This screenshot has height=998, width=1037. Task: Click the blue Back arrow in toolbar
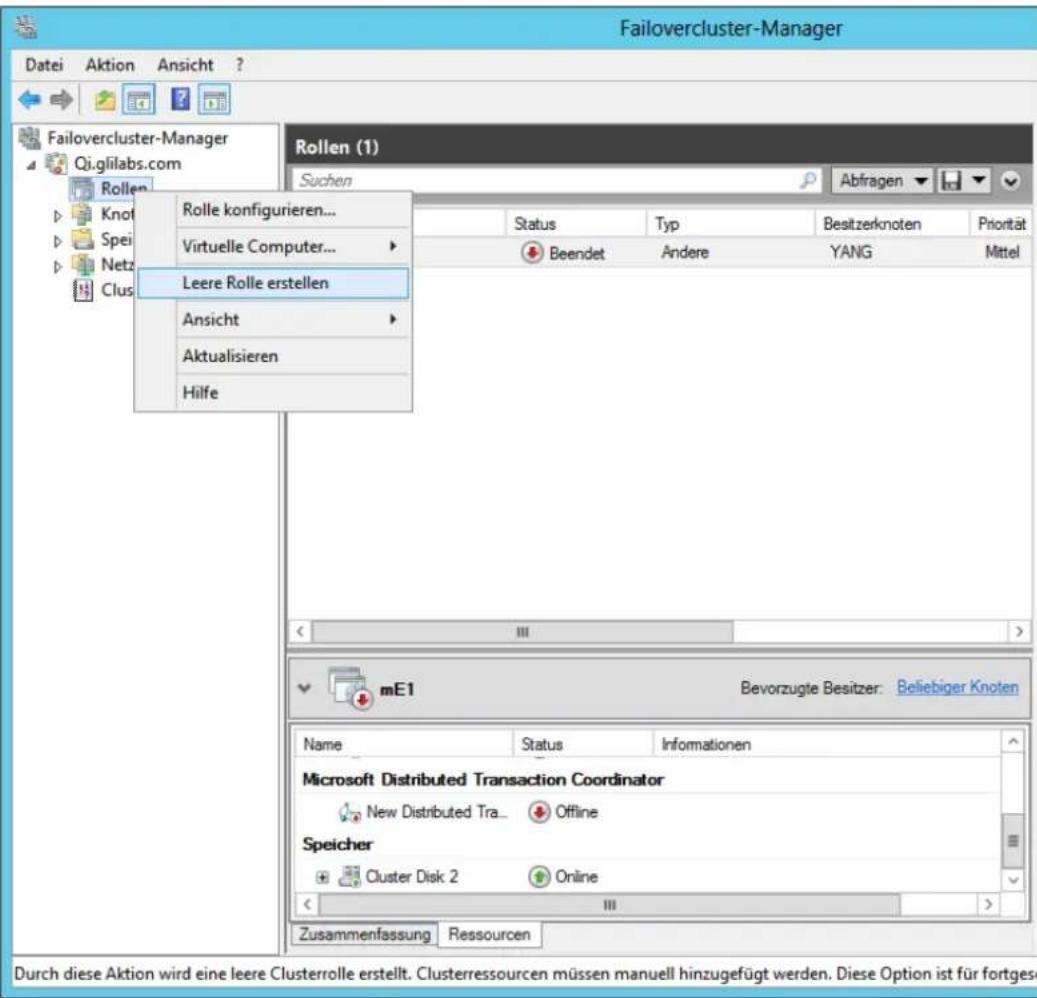tap(30, 100)
